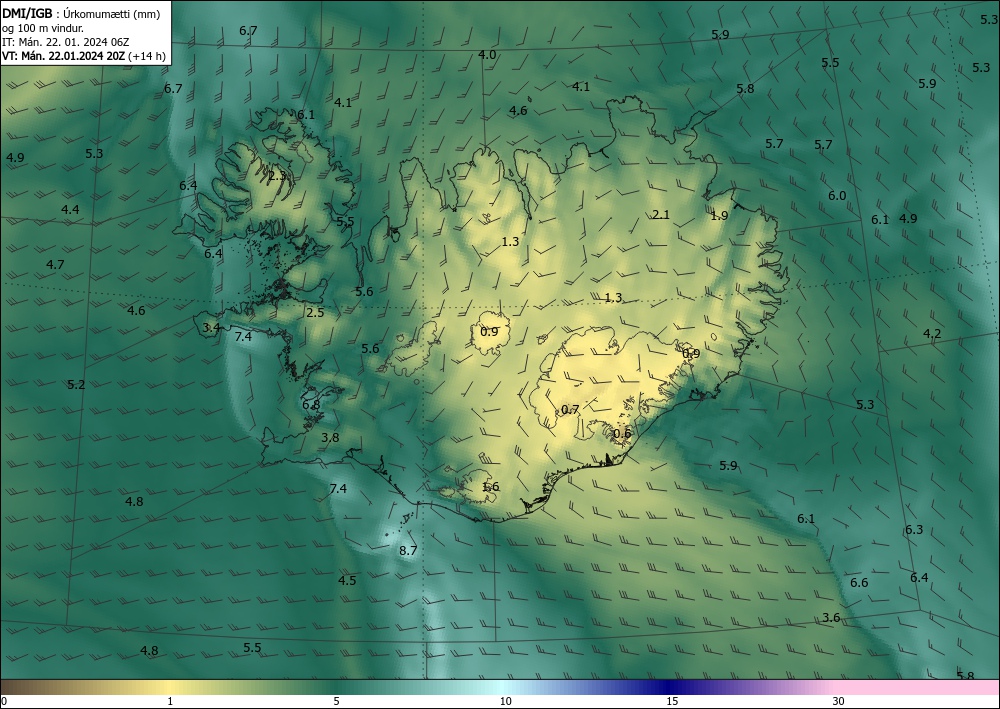The image size is (1000, 709).
Task: Click the 0.7 value on Vatnajökull
Action: click(570, 409)
